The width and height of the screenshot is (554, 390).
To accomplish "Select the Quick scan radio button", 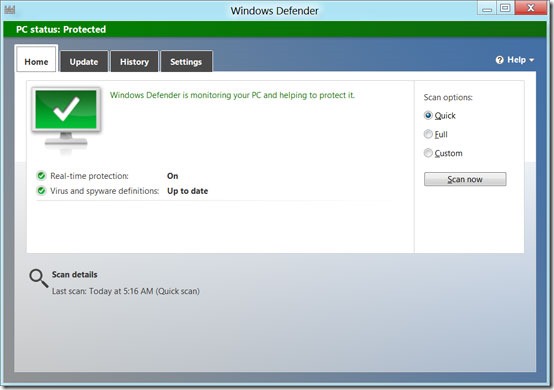I will tap(428, 115).
